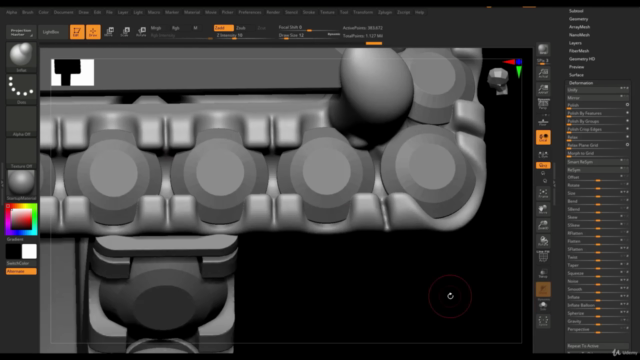
Task: Toggle the PolyF Line Fill button
Action: pos(543,256)
